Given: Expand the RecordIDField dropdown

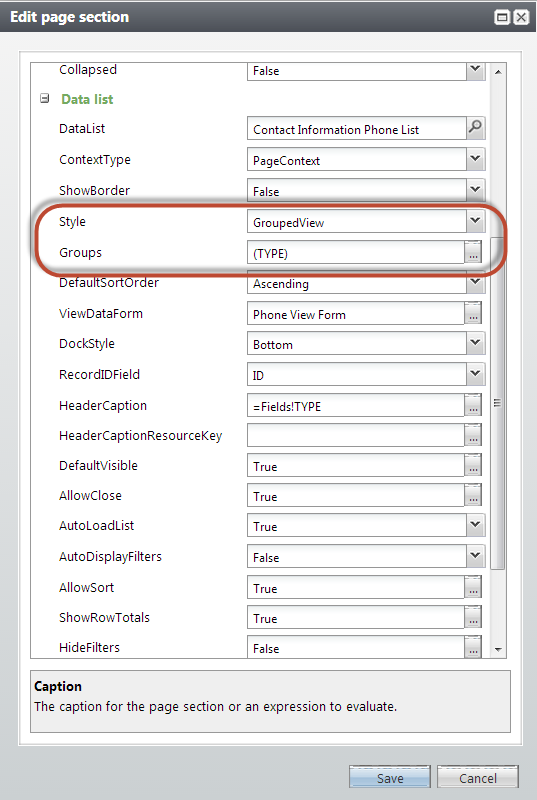Looking at the screenshot, I should (475, 373).
